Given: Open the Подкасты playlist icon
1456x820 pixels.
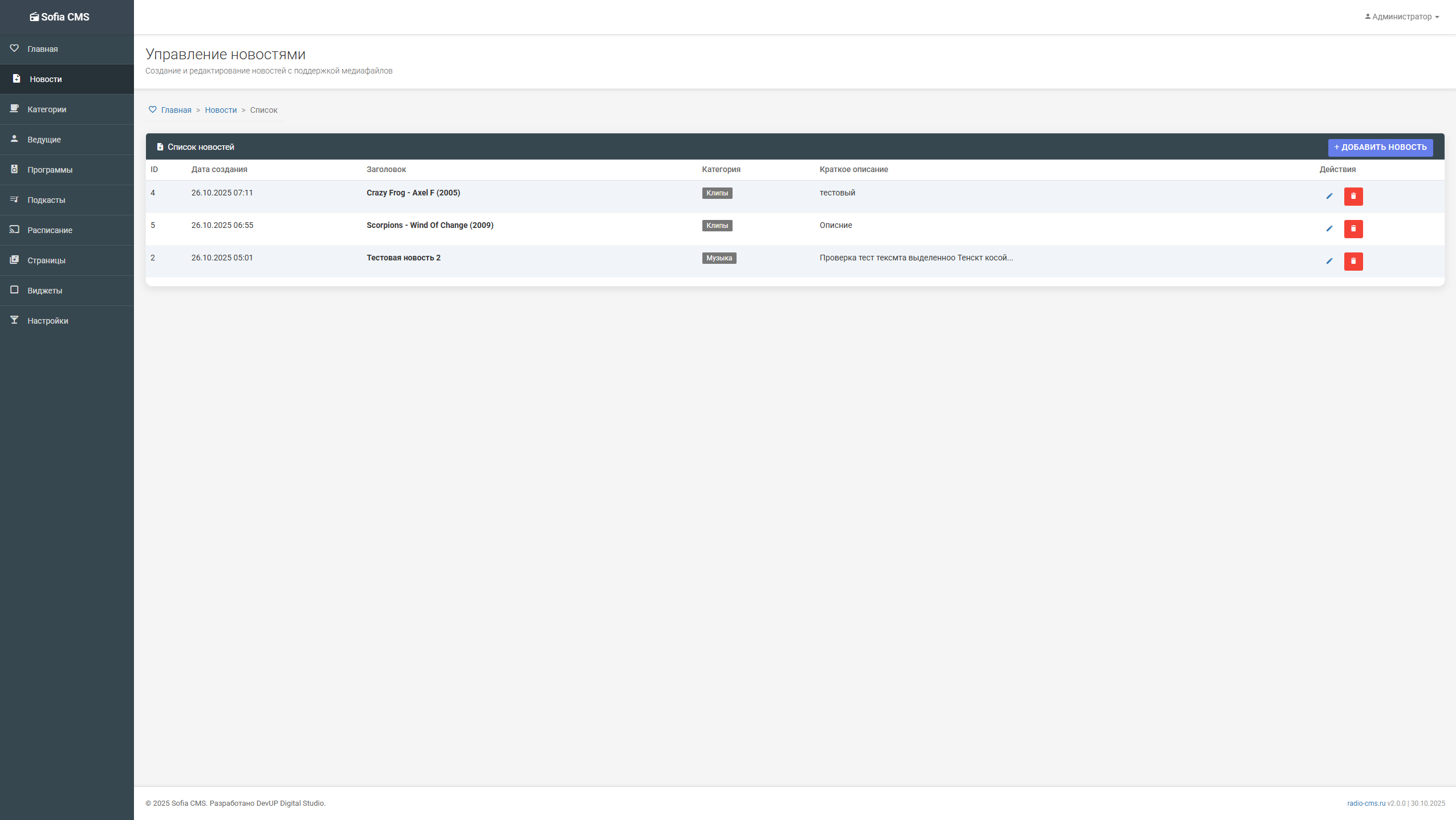Looking at the screenshot, I should pyautogui.click(x=15, y=199).
